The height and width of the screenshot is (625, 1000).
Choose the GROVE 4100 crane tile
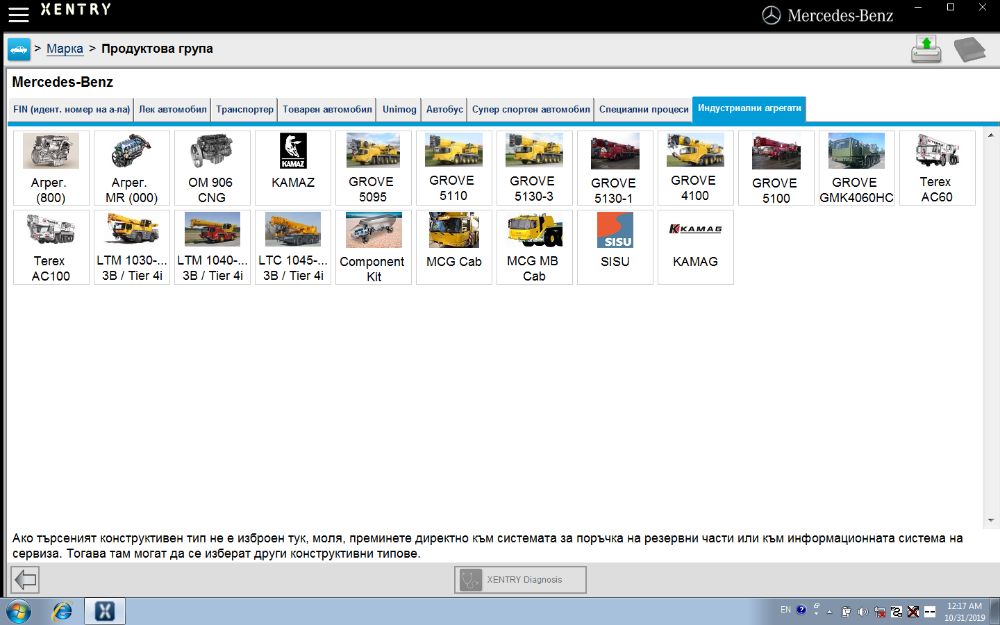[695, 168]
